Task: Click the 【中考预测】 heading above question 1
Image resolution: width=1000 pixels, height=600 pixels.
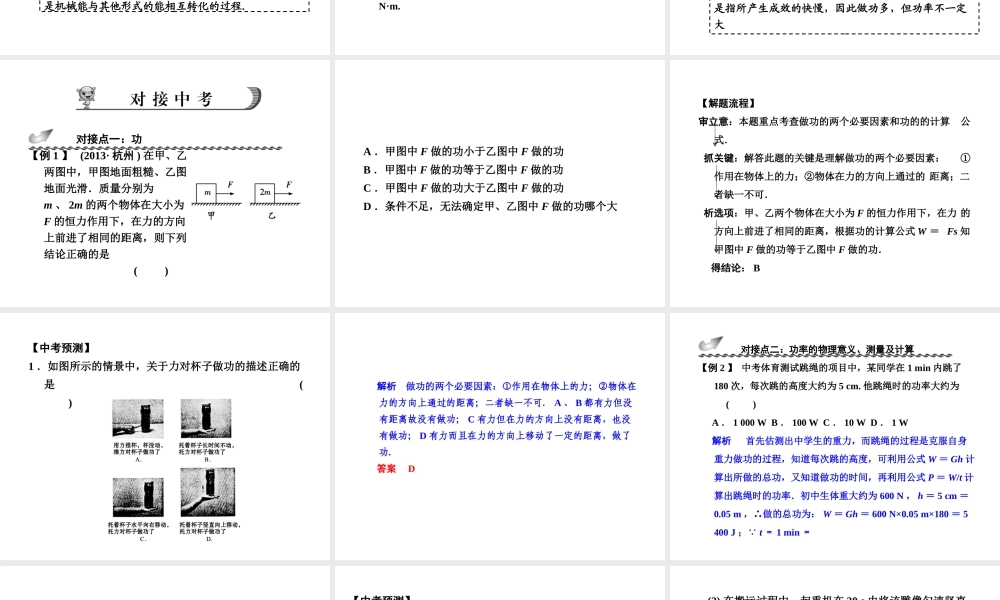Action: [61, 348]
